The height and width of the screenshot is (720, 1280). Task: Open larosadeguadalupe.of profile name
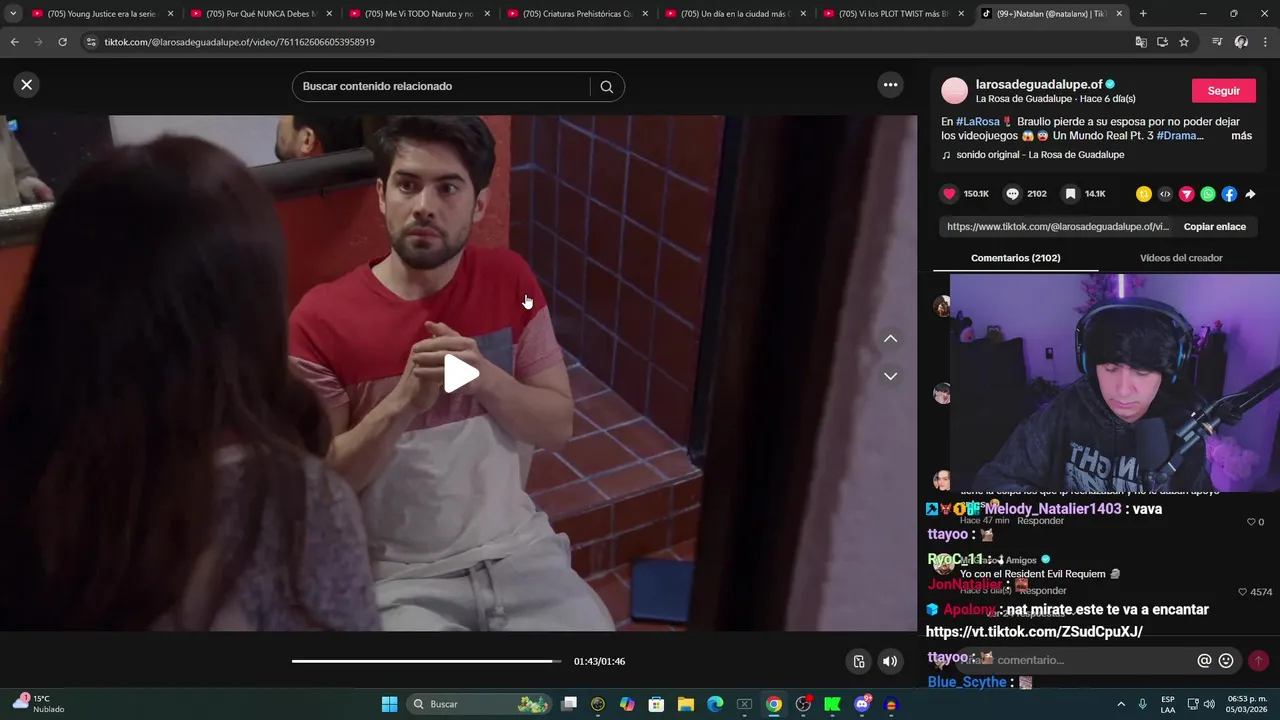point(1038,84)
